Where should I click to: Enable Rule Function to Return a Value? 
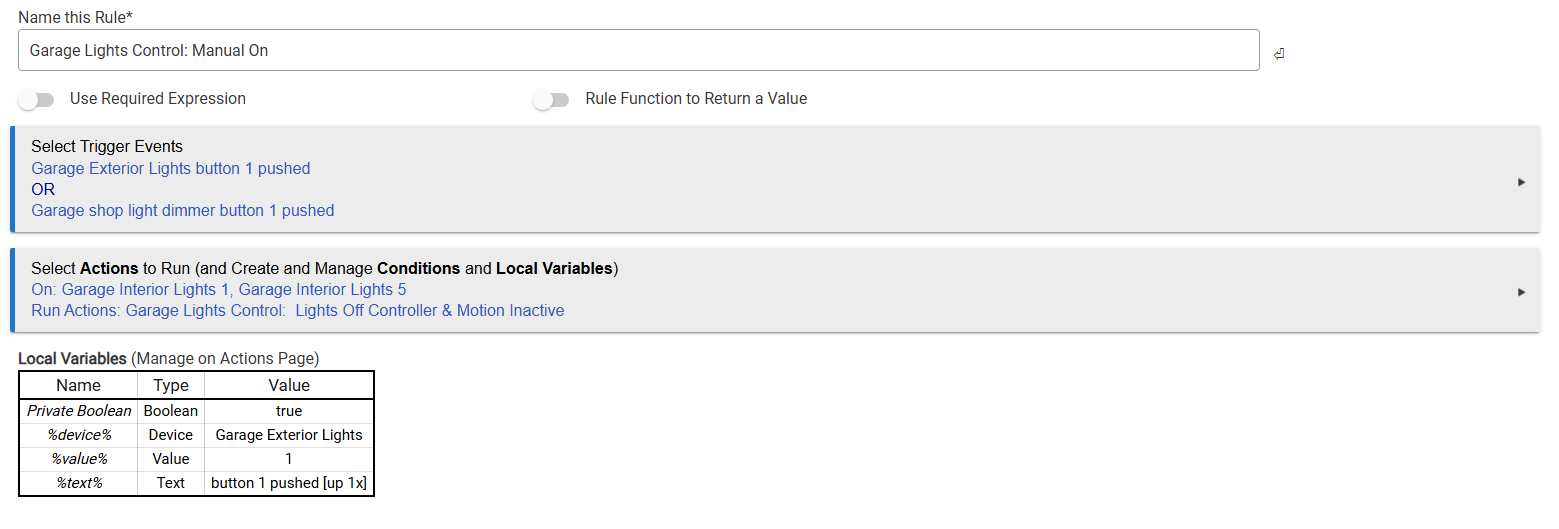coord(550,100)
